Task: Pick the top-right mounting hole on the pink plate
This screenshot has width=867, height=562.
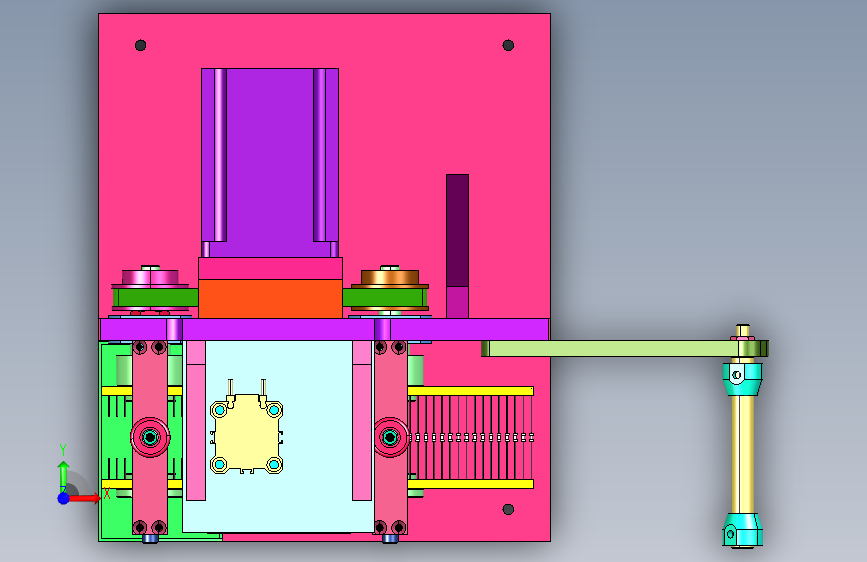Action: click(x=508, y=45)
